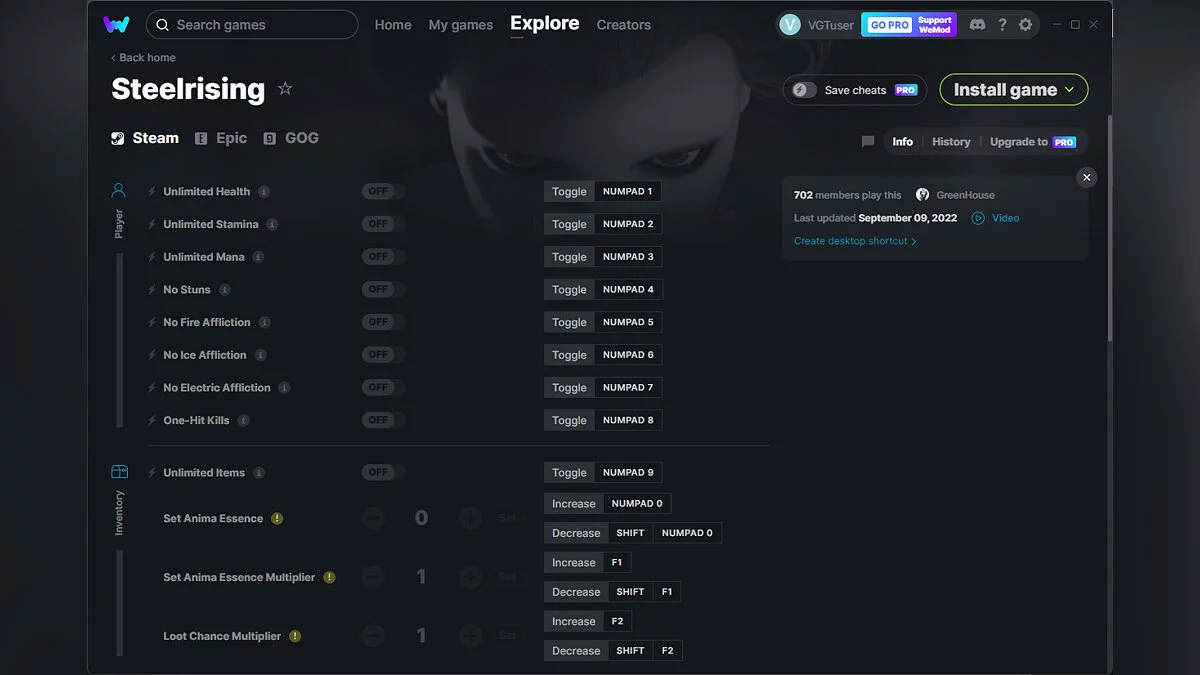
Task: Click the Create desktop shortcut link
Action: coord(851,240)
